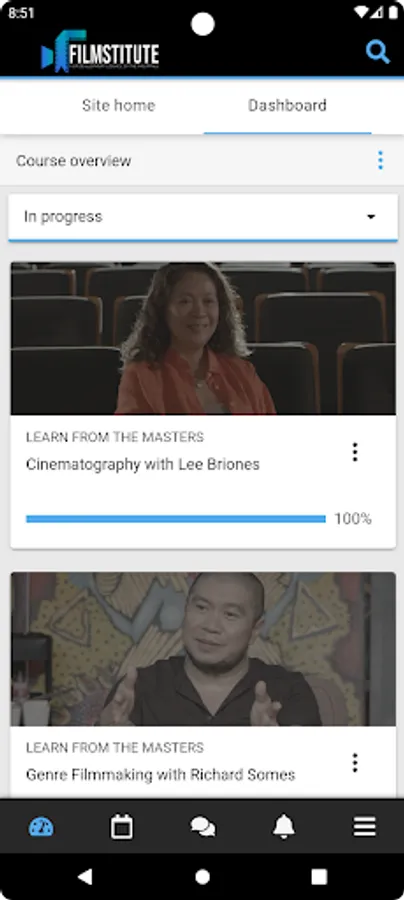Tap the Richard Somes course thumbnail image
This screenshot has height=900, width=404.
coord(203,649)
